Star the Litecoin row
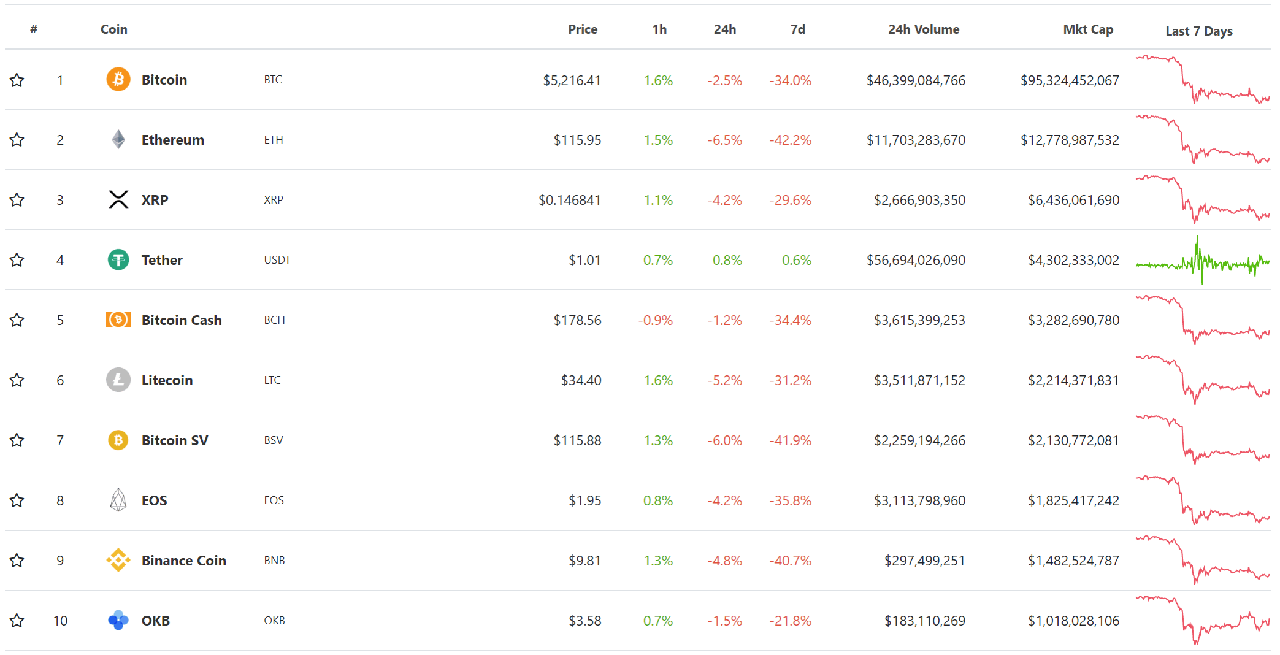The image size is (1280, 655). tap(17, 380)
